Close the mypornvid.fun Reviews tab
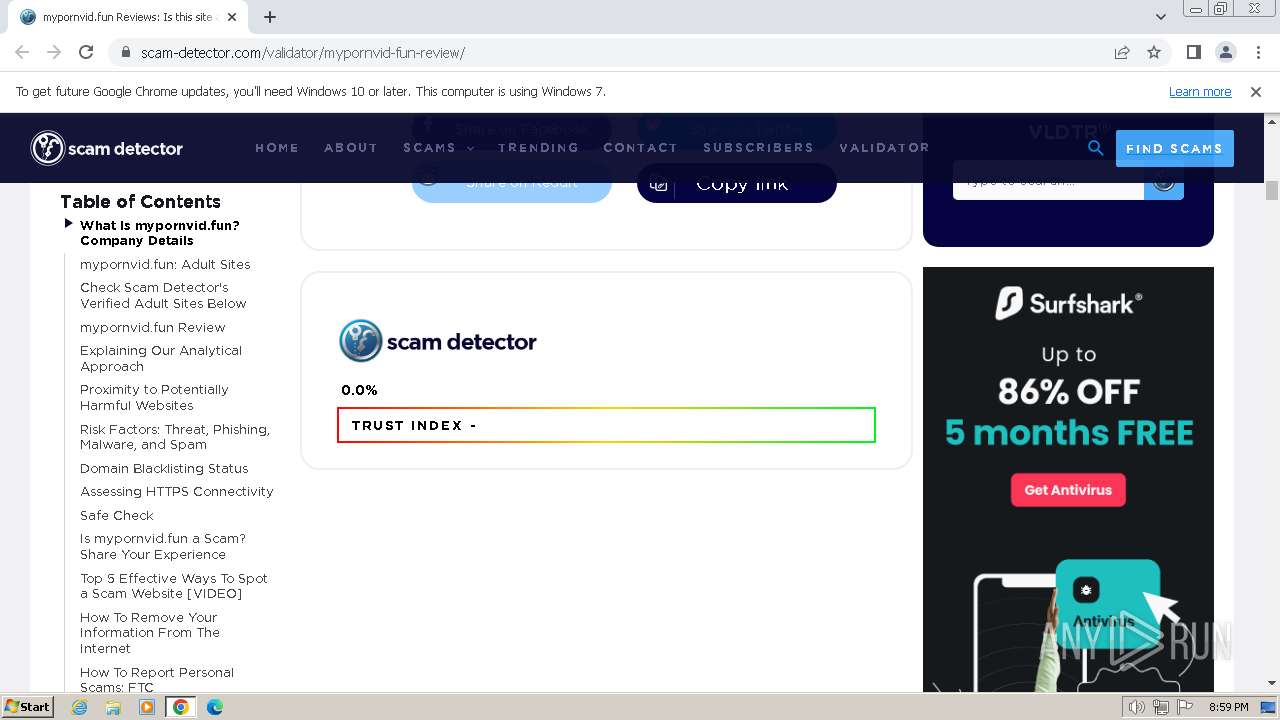Viewport: 1280px width, 720px height. click(232, 17)
